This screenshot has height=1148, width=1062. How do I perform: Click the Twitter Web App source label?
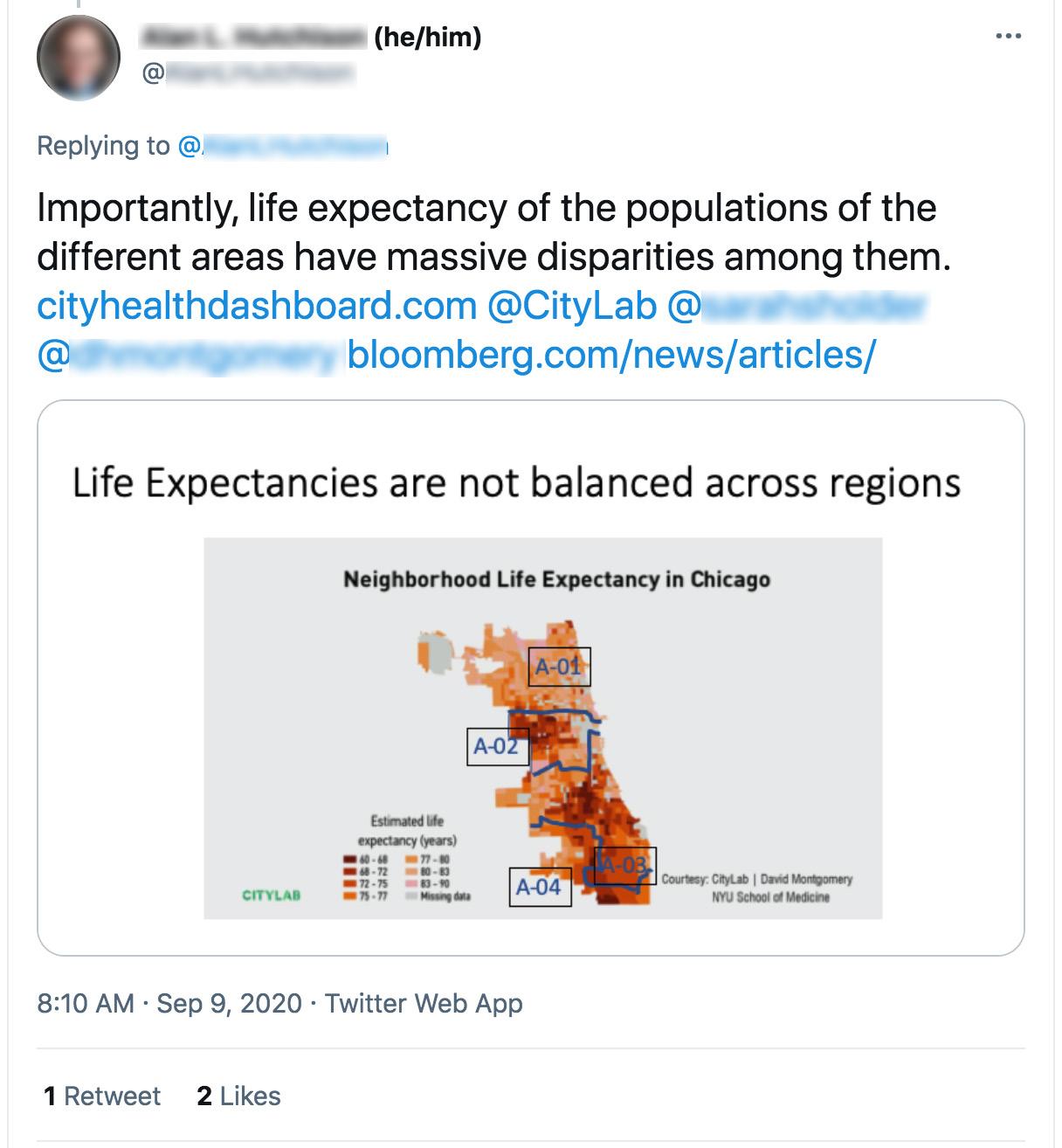click(424, 1003)
